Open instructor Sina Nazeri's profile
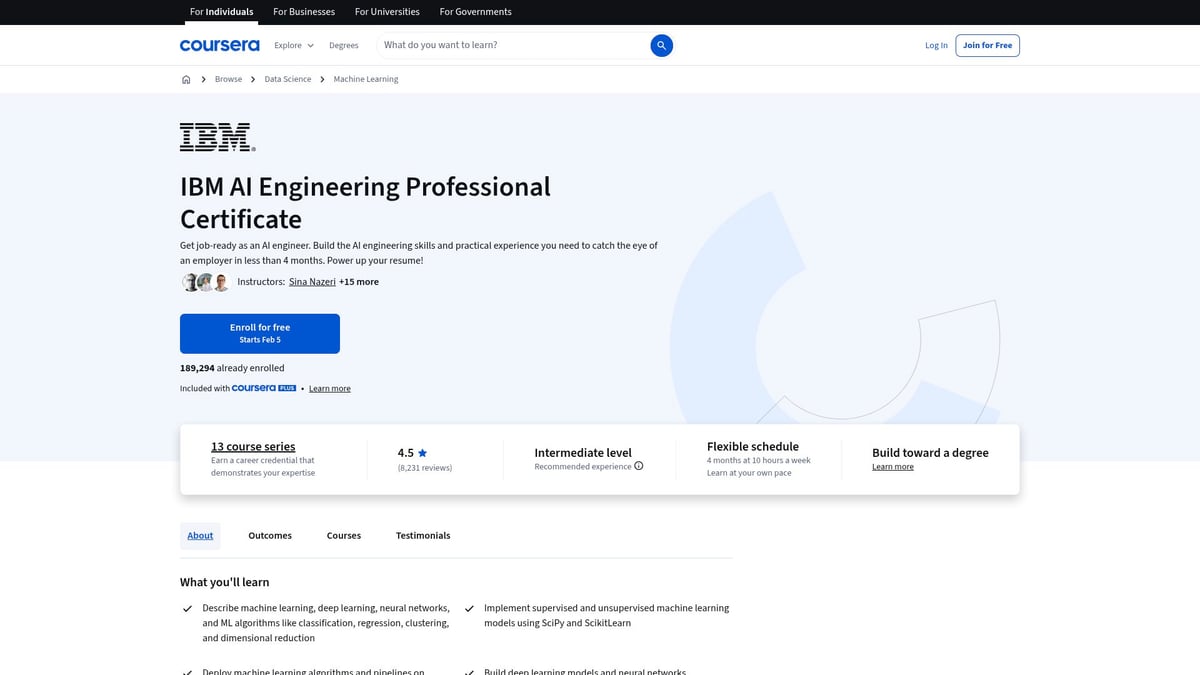This screenshot has width=1200, height=675. [312, 282]
